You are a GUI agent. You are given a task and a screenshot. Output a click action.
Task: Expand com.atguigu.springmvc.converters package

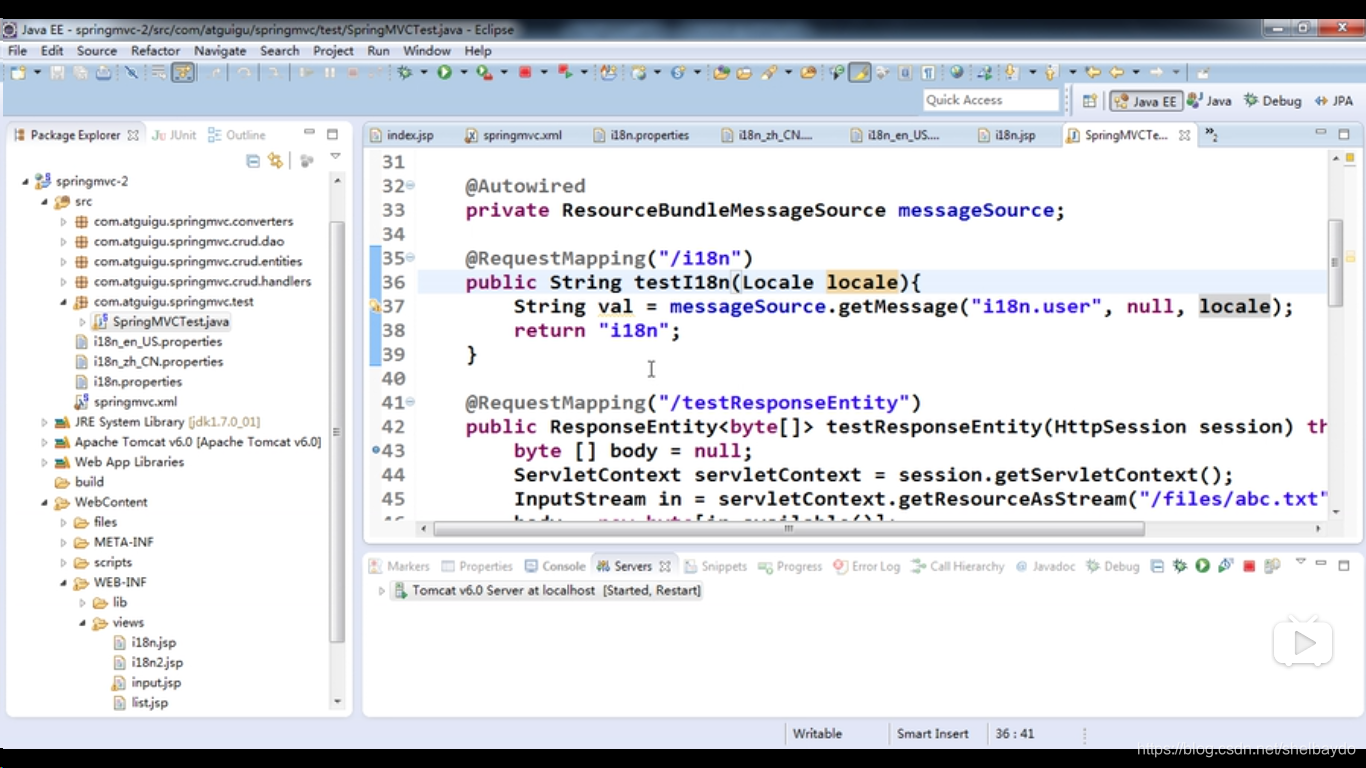(63, 222)
